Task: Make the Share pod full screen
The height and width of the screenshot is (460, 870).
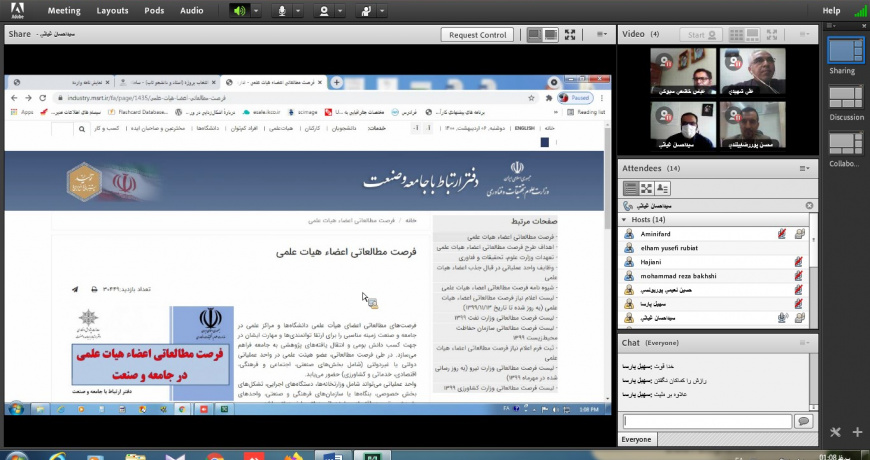Action: tap(570, 34)
